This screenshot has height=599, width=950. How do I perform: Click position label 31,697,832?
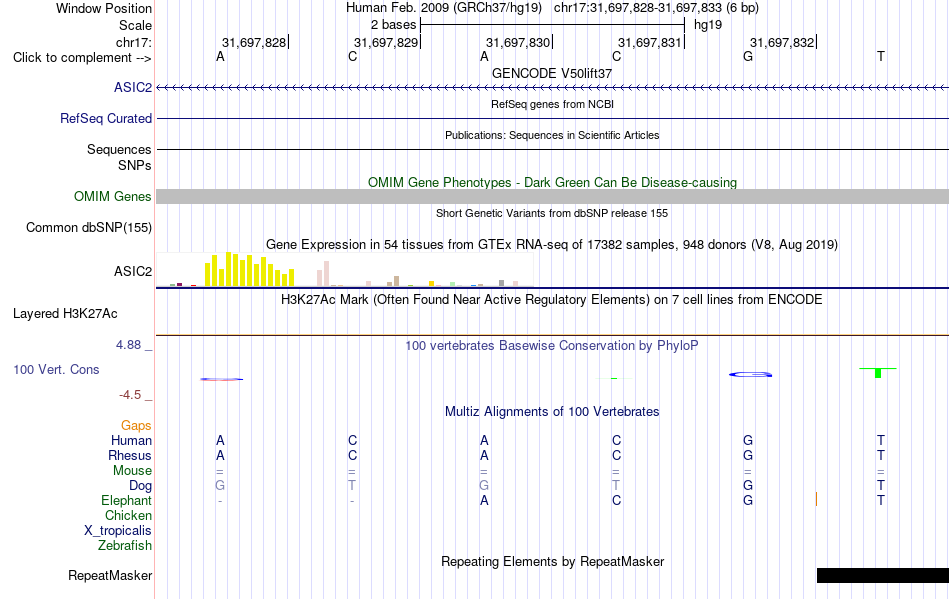(x=782, y=43)
